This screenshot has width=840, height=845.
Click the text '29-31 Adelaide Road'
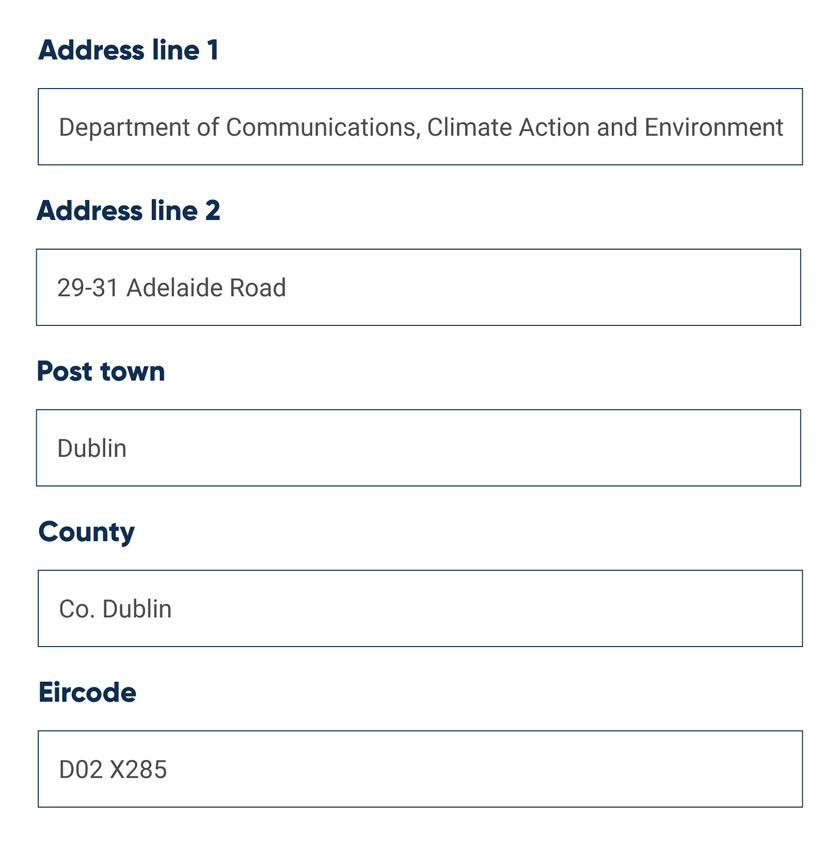pos(172,287)
